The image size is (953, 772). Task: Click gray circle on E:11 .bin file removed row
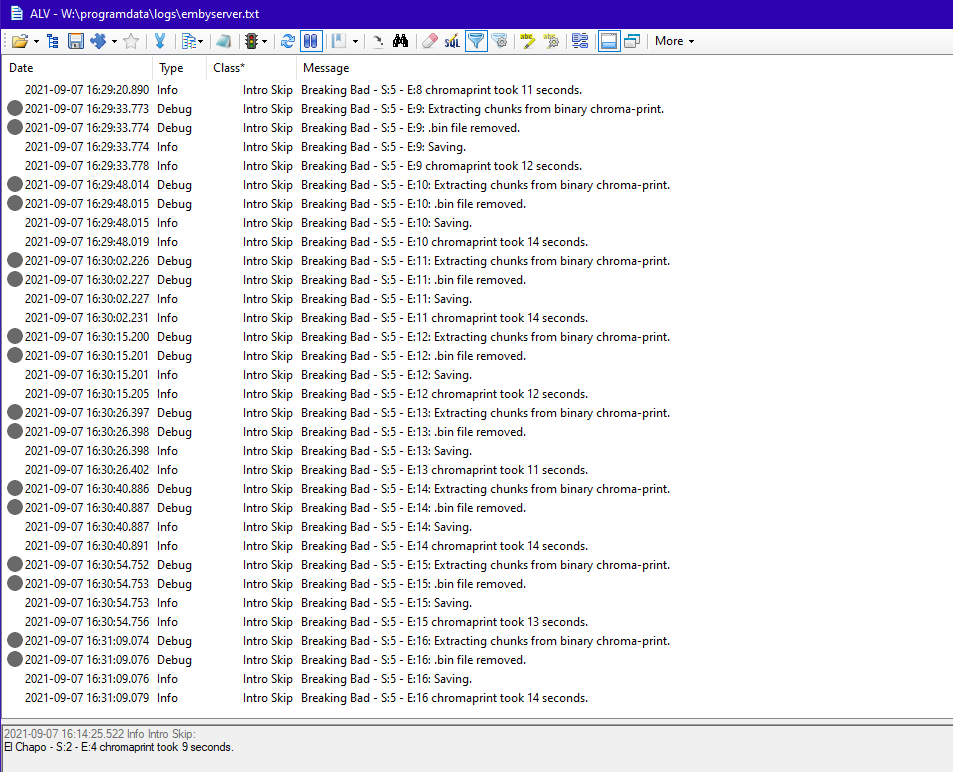(x=15, y=280)
